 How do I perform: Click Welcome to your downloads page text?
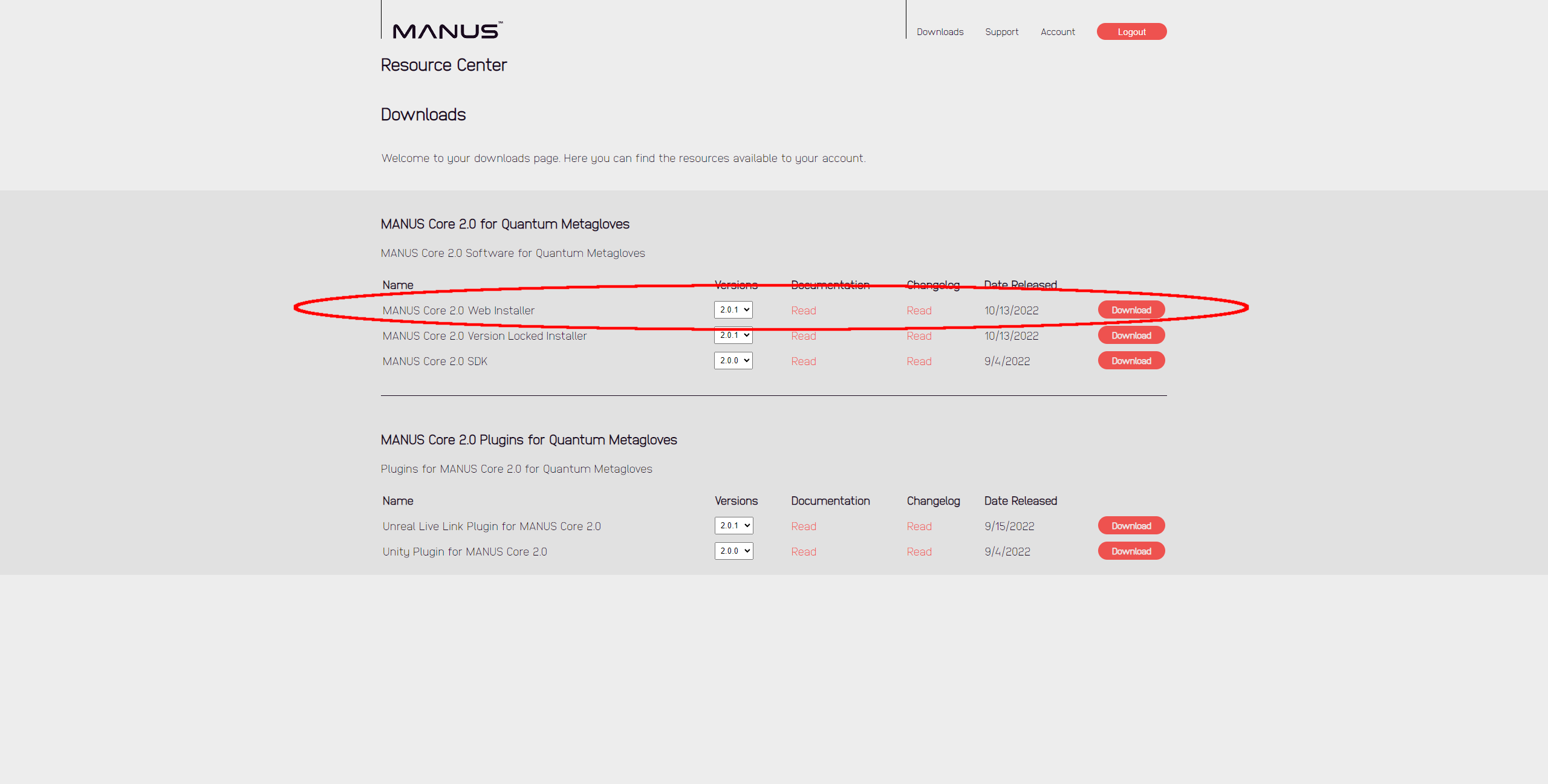(x=623, y=158)
